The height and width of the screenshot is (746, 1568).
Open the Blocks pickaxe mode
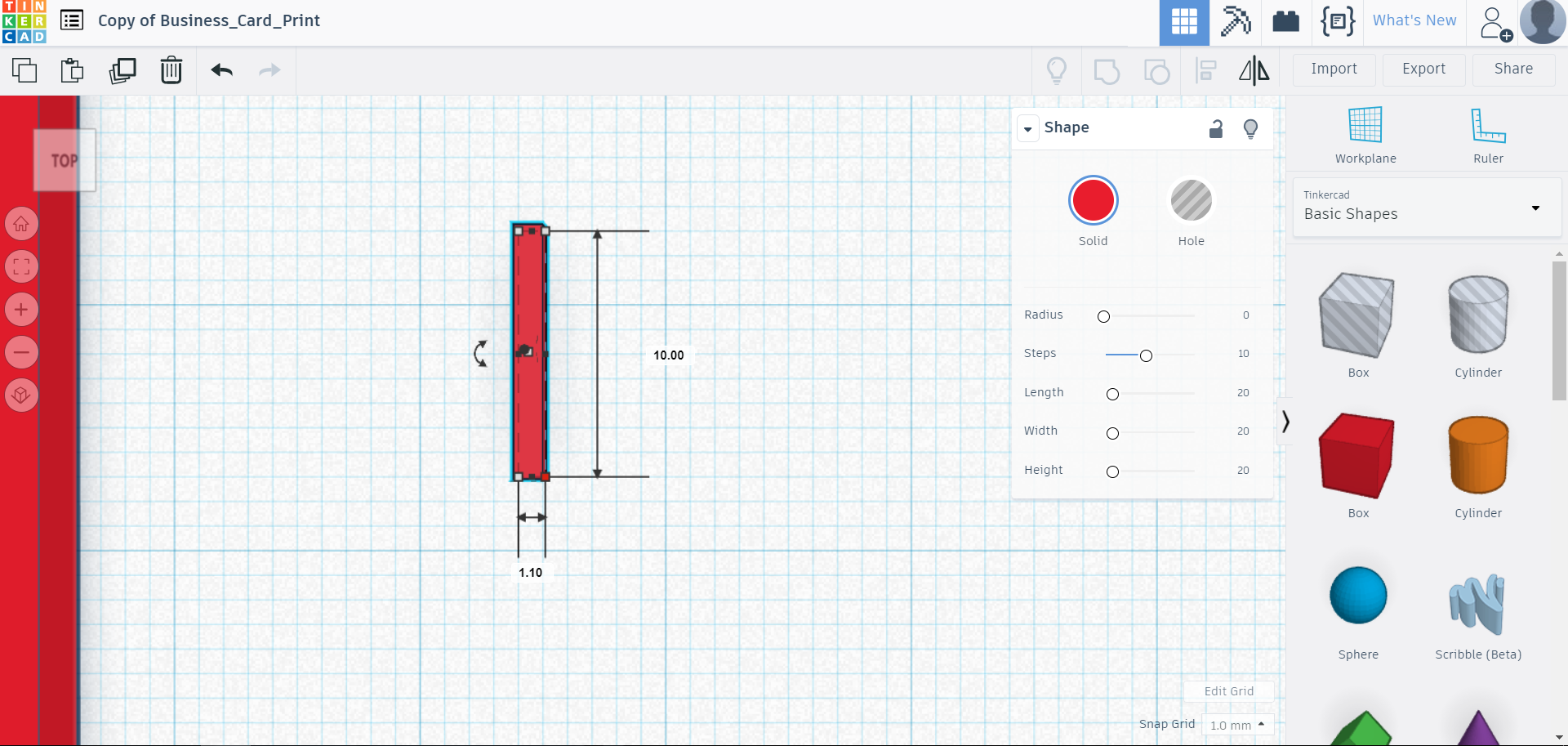pyautogui.click(x=1236, y=21)
